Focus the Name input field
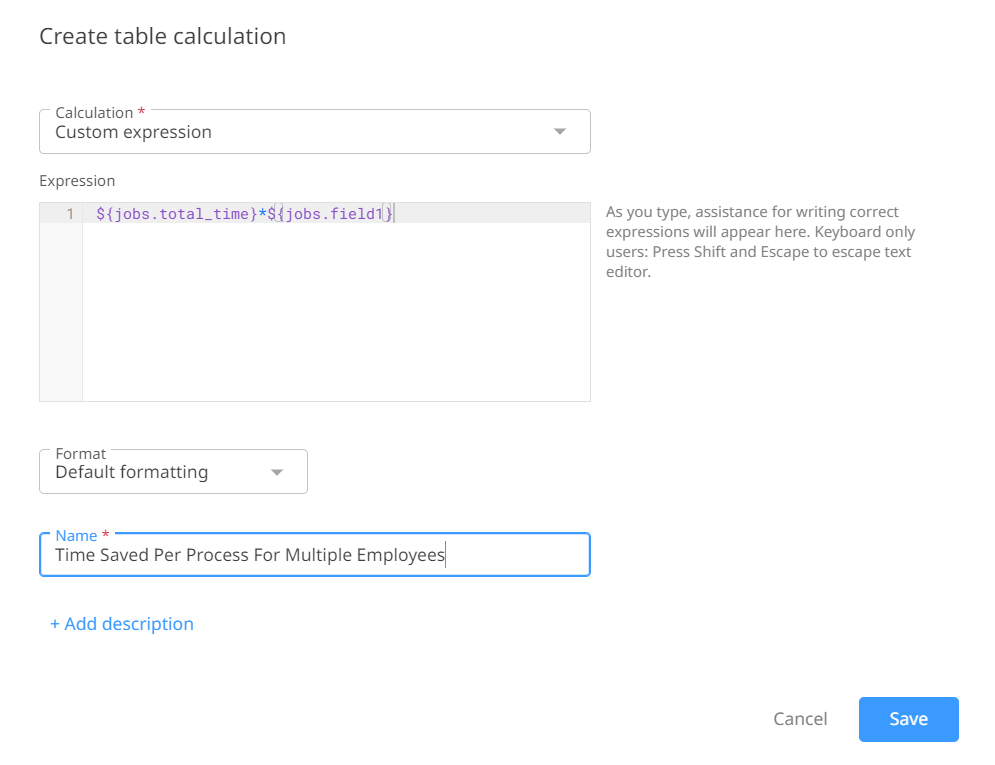This screenshot has width=995, height=765. [315, 555]
